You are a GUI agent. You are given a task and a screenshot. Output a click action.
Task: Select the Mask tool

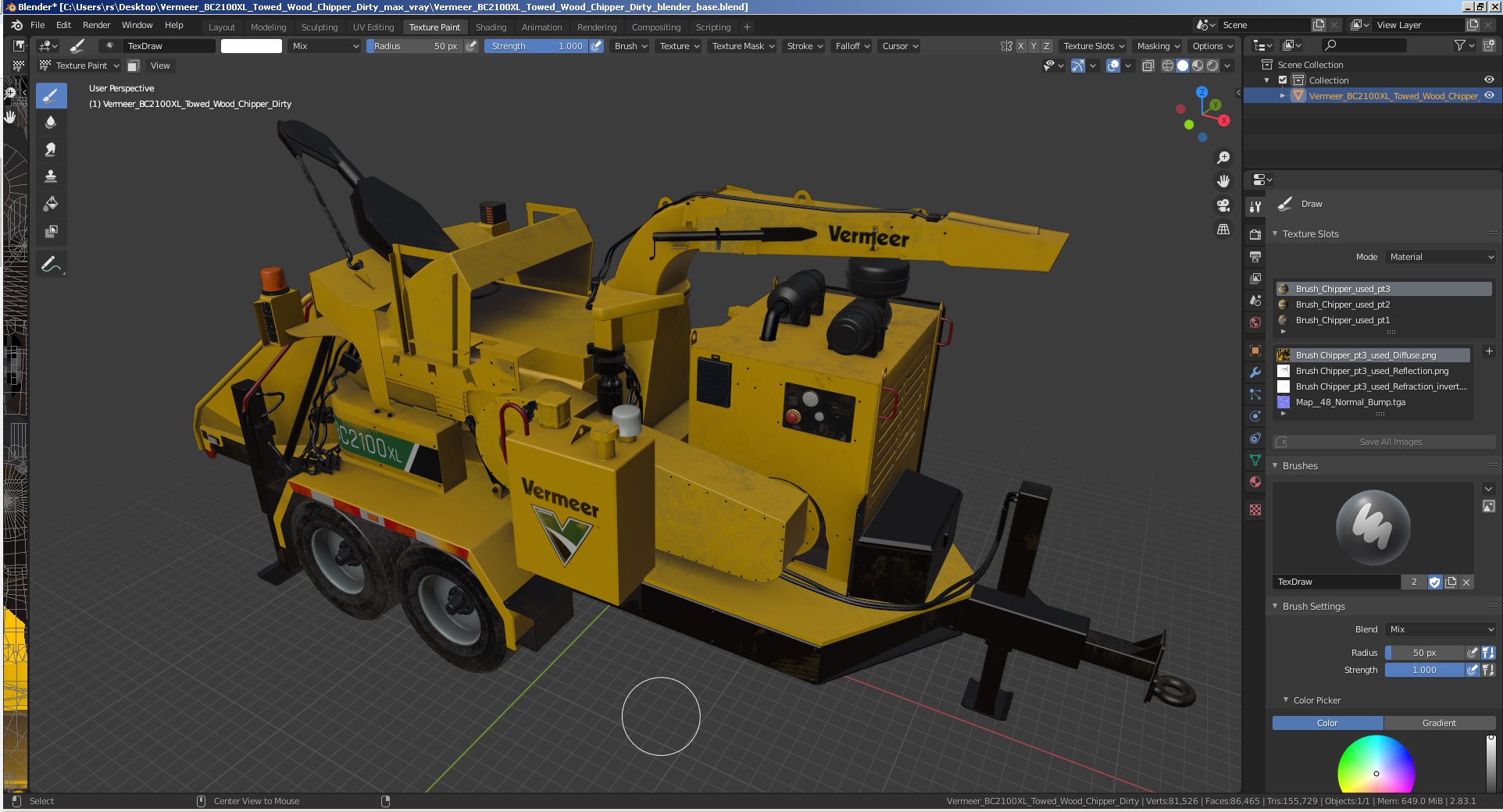tap(51, 231)
